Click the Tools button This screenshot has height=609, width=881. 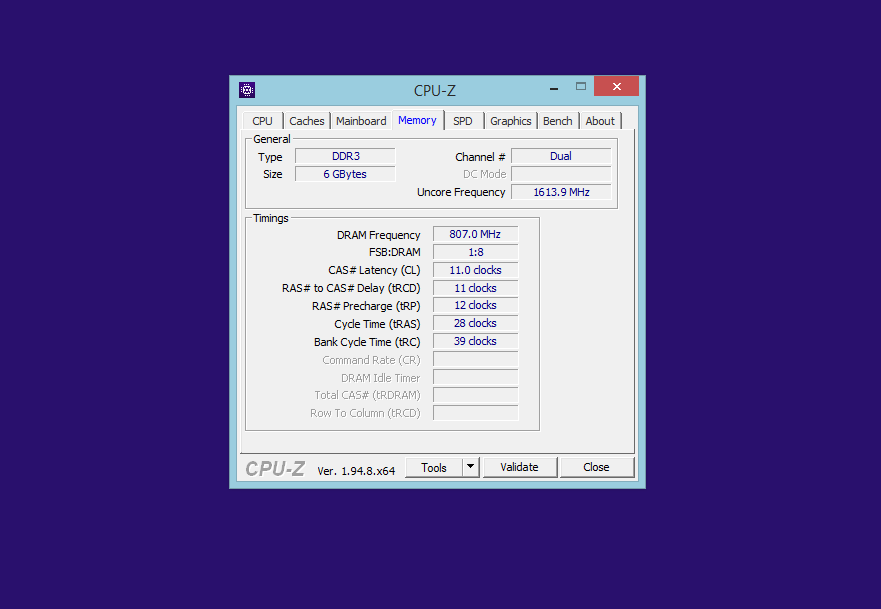pyautogui.click(x=434, y=467)
